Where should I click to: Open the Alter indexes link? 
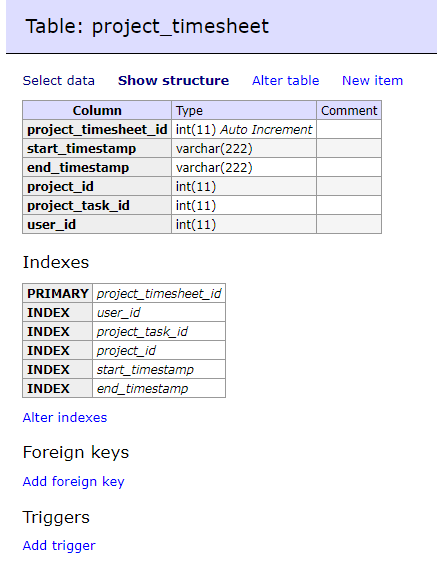[x=65, y=418]
